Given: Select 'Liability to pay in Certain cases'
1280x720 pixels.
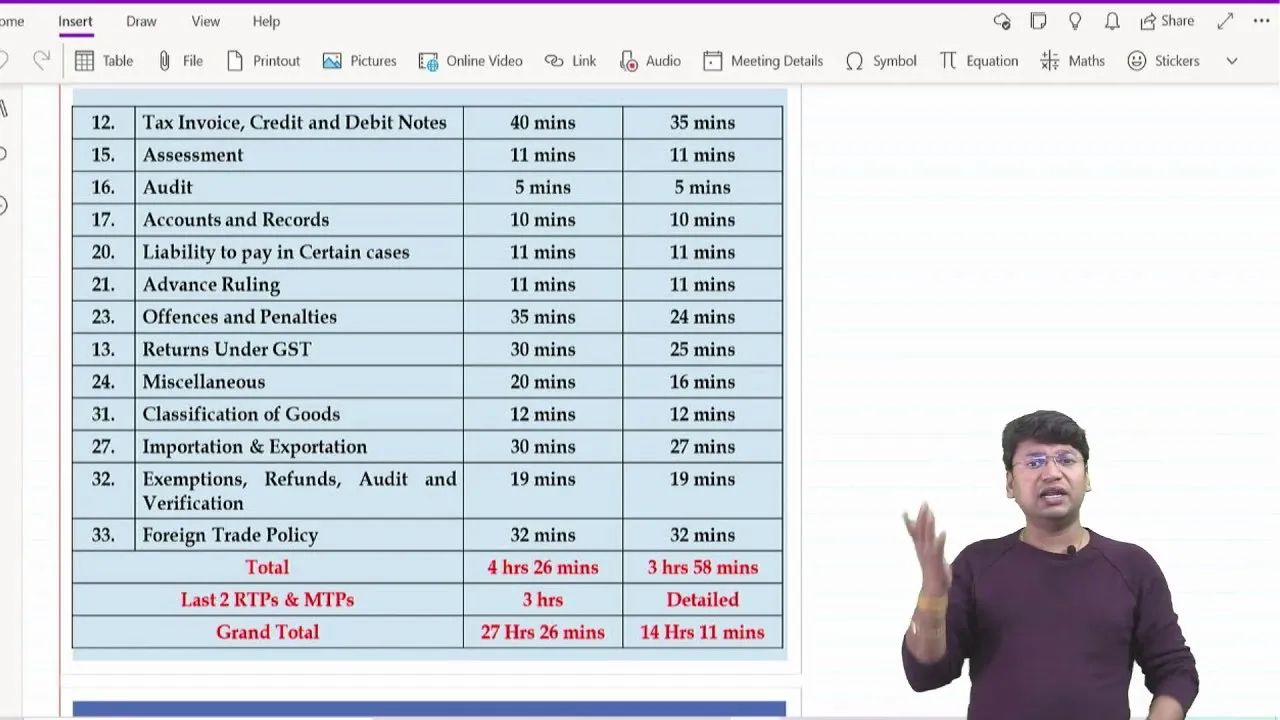Looking at the screenshot, I should pos(275,252).
